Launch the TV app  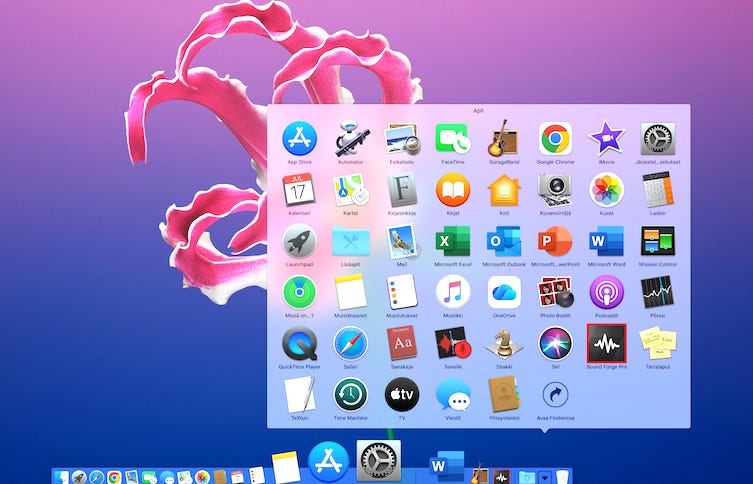pos(402,395)
